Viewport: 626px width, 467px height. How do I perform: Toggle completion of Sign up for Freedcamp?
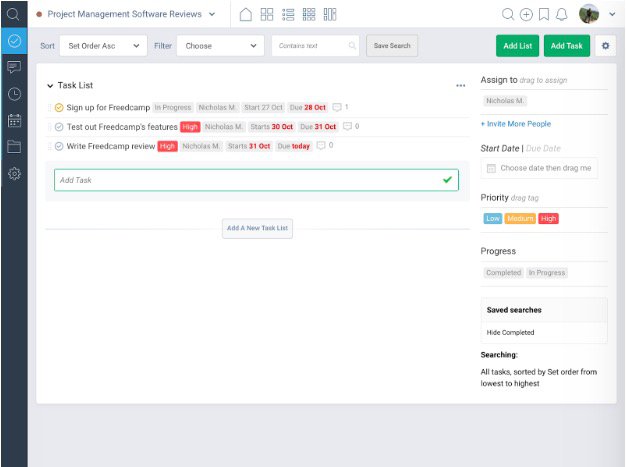pyautogui.click(x=59, y=107)
